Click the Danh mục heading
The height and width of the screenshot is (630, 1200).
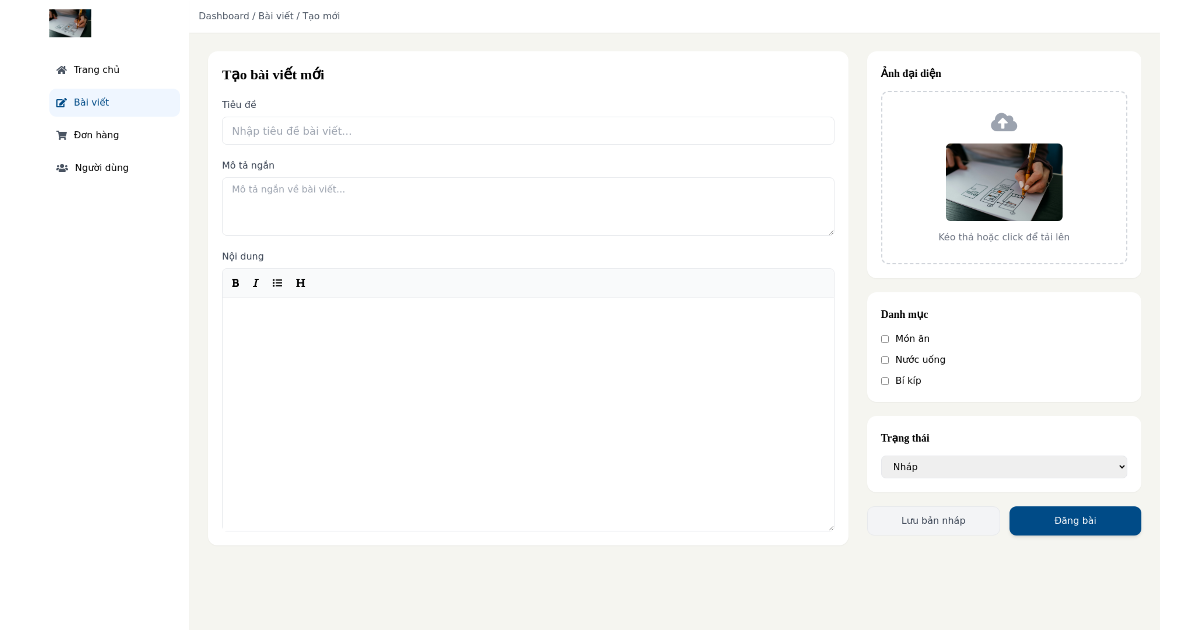904,315
